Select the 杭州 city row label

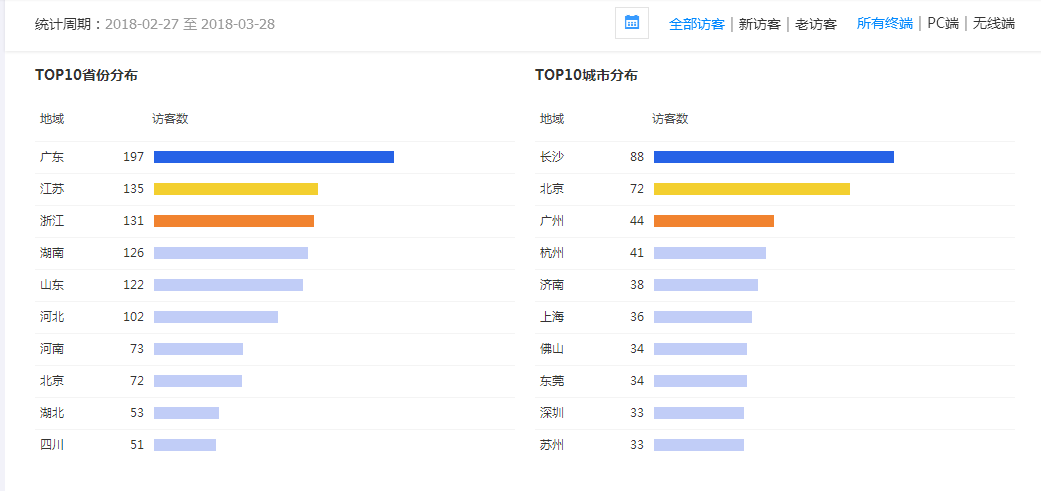pyautogui.click(x=552, y=253)
